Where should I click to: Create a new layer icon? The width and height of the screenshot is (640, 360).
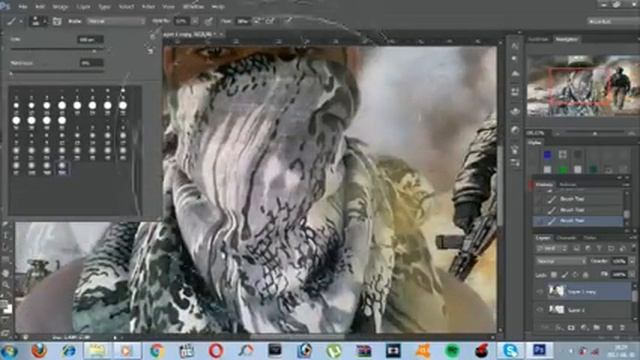609,327
